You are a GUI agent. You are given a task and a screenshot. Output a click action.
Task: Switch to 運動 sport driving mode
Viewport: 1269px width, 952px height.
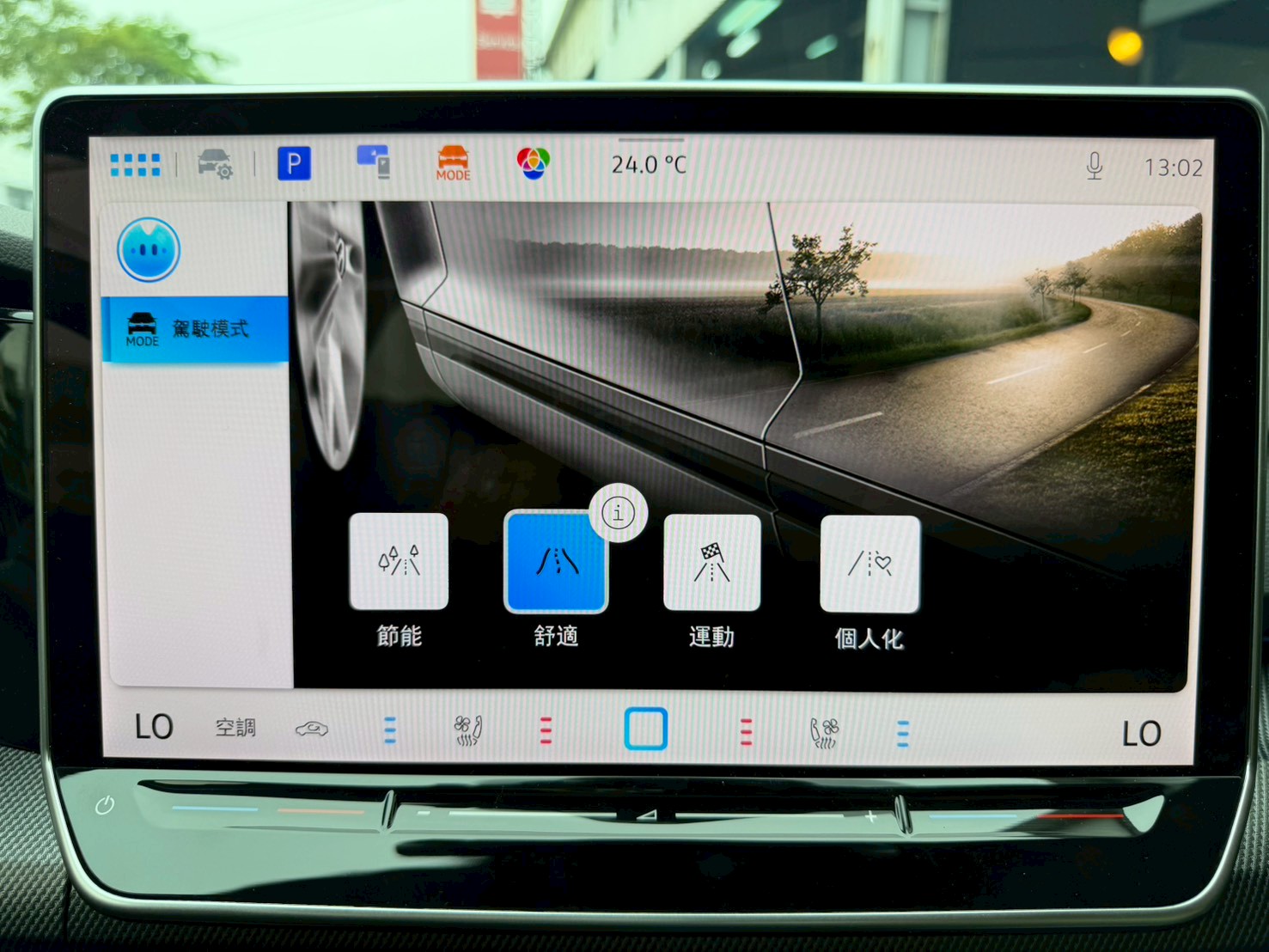click(x=711, y=564)
